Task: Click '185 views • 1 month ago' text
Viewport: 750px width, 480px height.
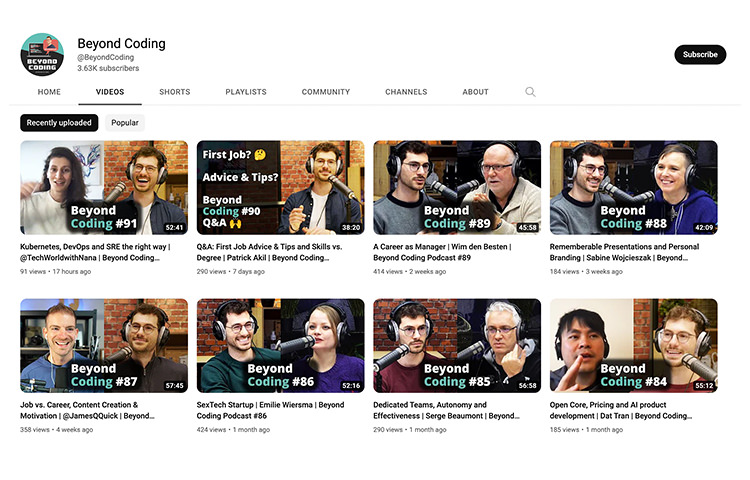Action: pyautogui.click(x=586, y=430)
